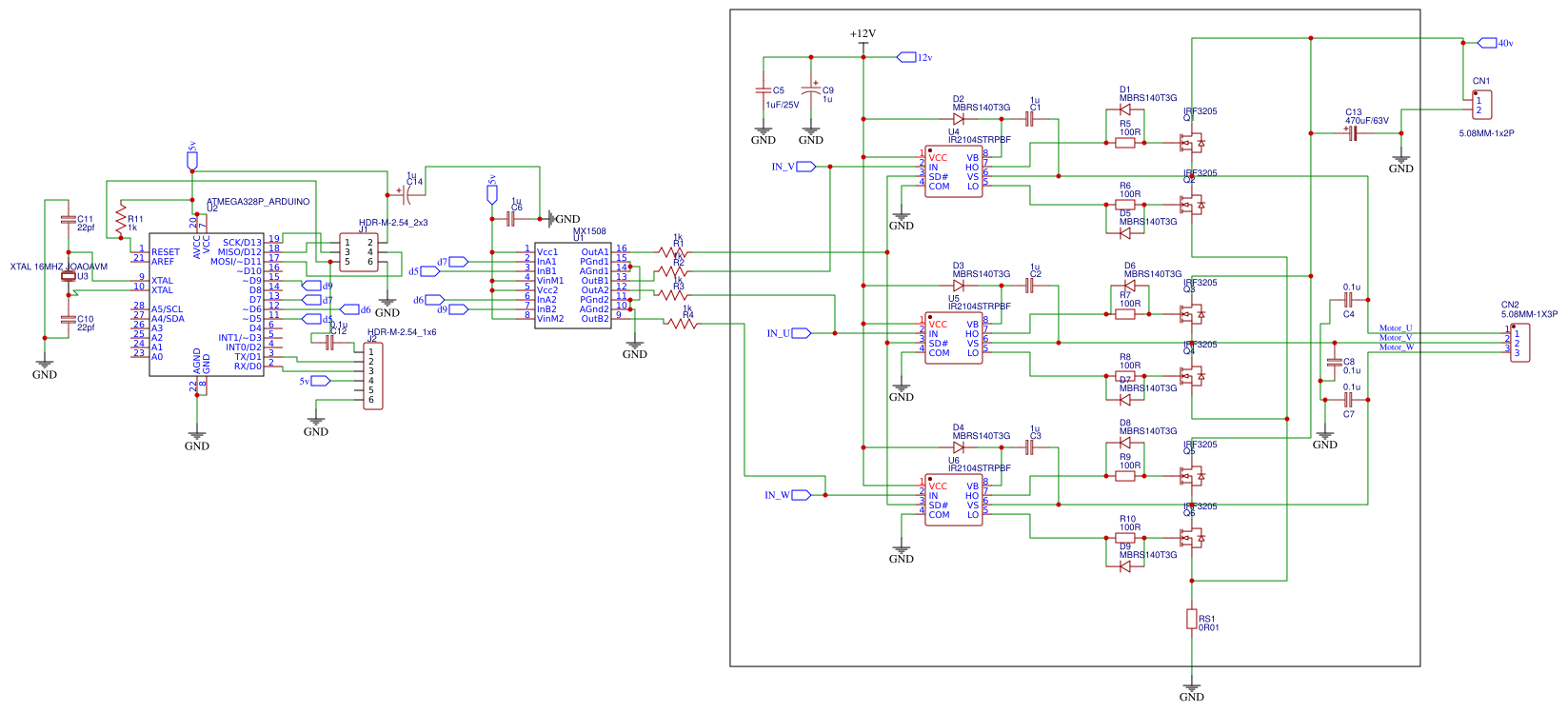
Task: Select the U6 IR2104STRPBF gate driver
Action: coord(953,500)
